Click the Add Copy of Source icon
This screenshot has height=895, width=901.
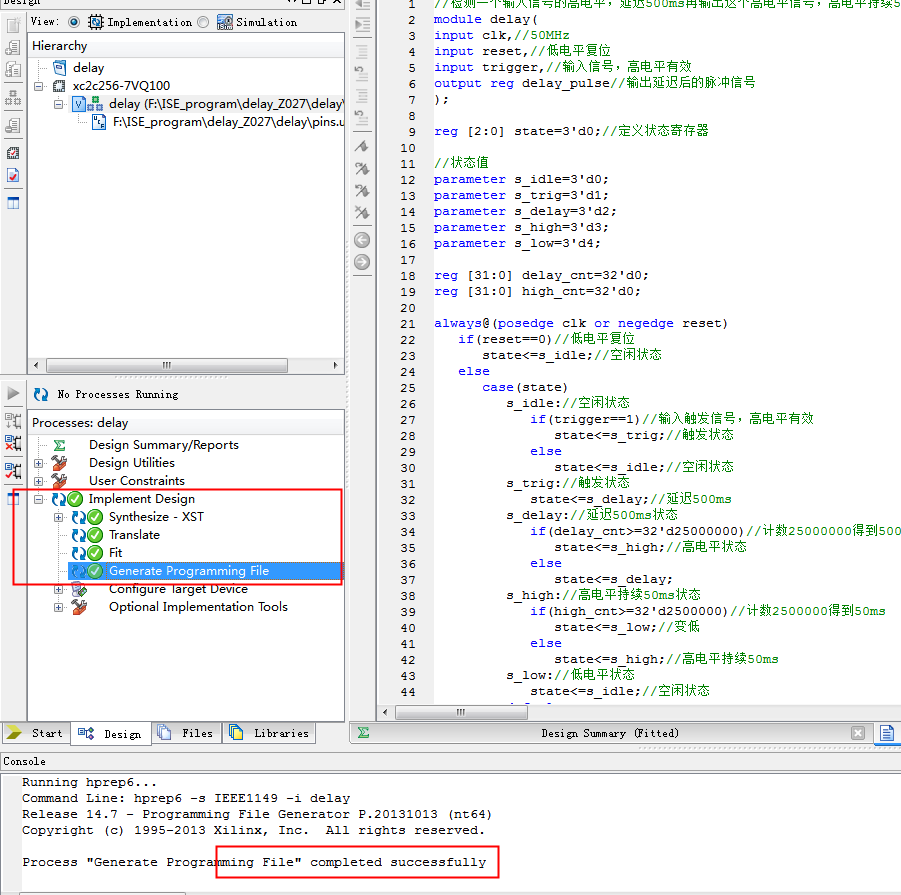coord(11,68)
